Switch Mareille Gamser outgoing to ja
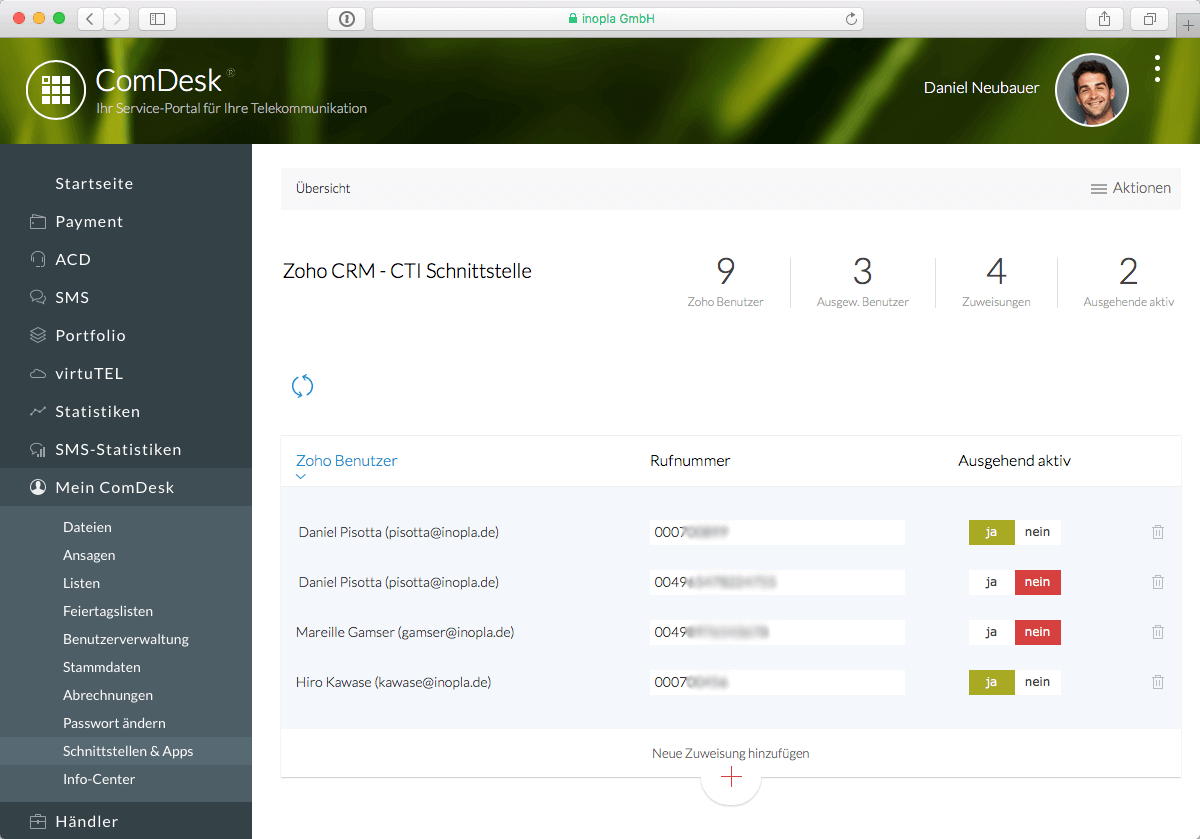The image size is (1200, 839). tap(992, 632)
